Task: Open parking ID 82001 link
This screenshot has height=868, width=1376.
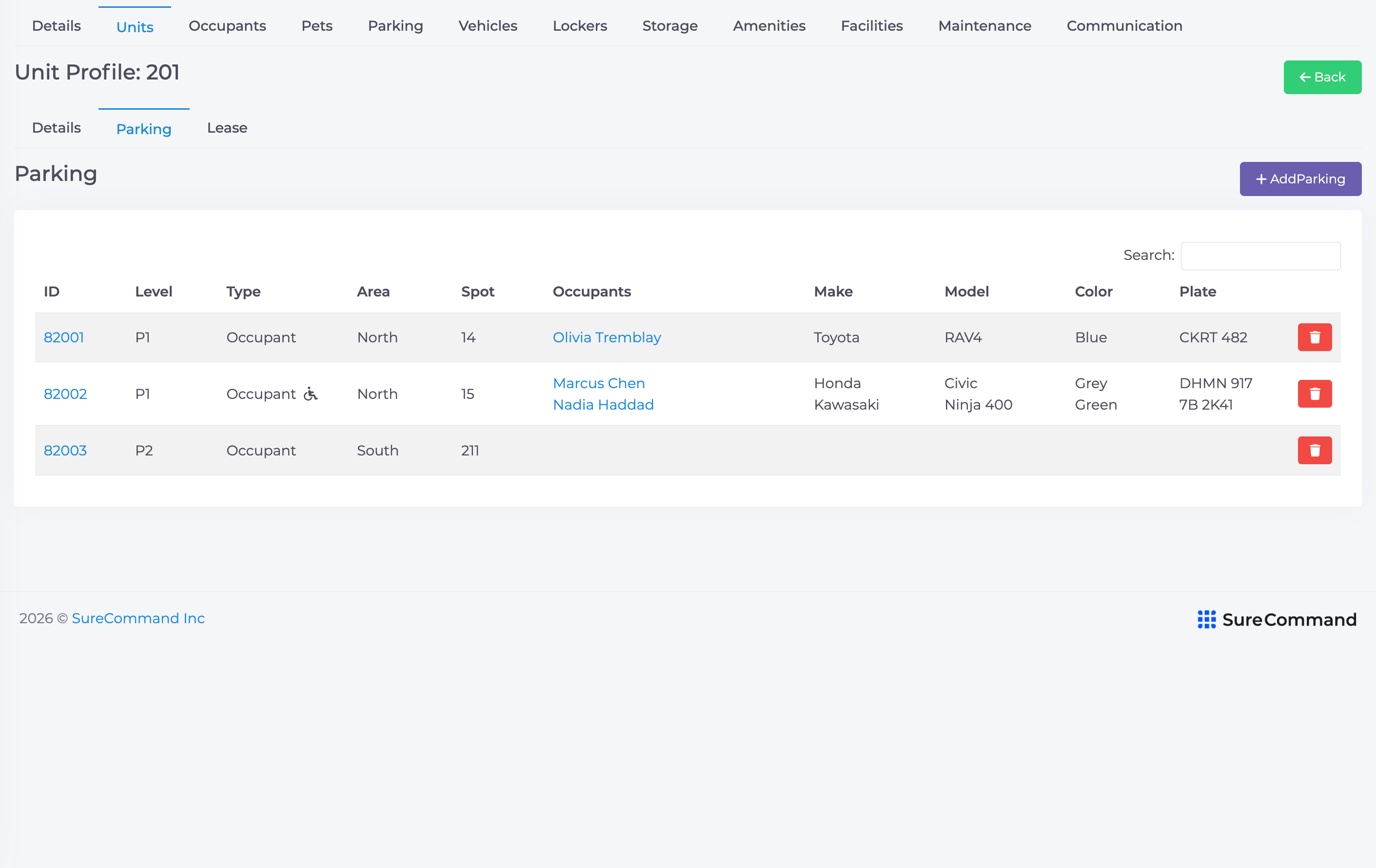Action: [x=64, y=337]
